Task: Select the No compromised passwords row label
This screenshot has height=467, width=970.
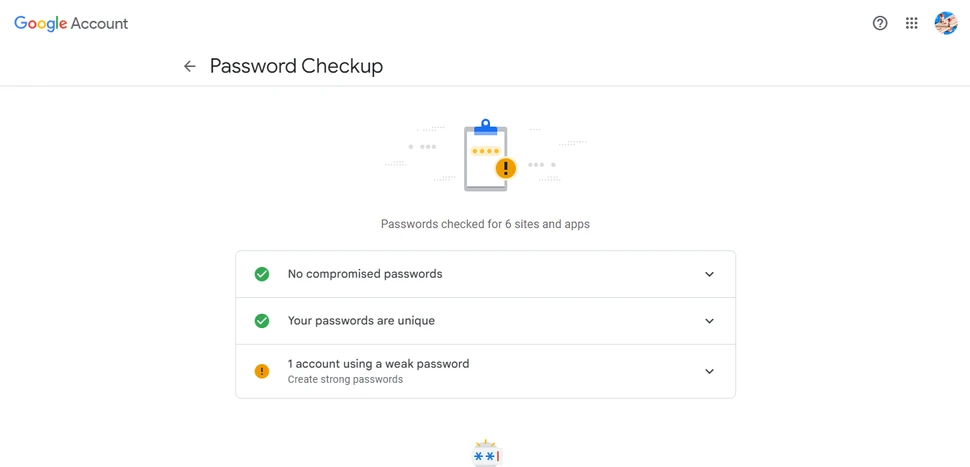Action: (364, 274)
